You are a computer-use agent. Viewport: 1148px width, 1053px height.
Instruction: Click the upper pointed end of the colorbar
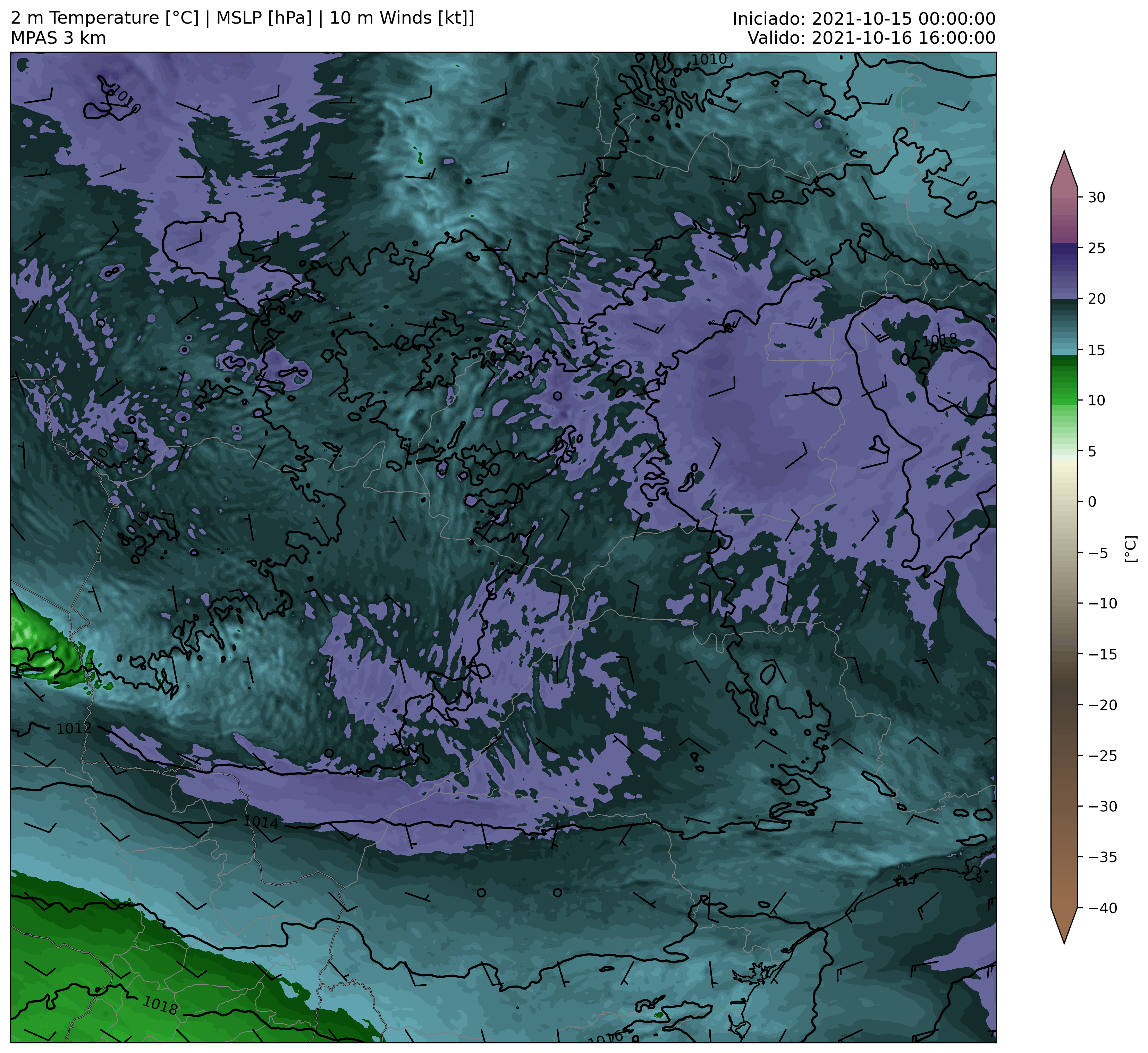click(x=1064, y=170)
